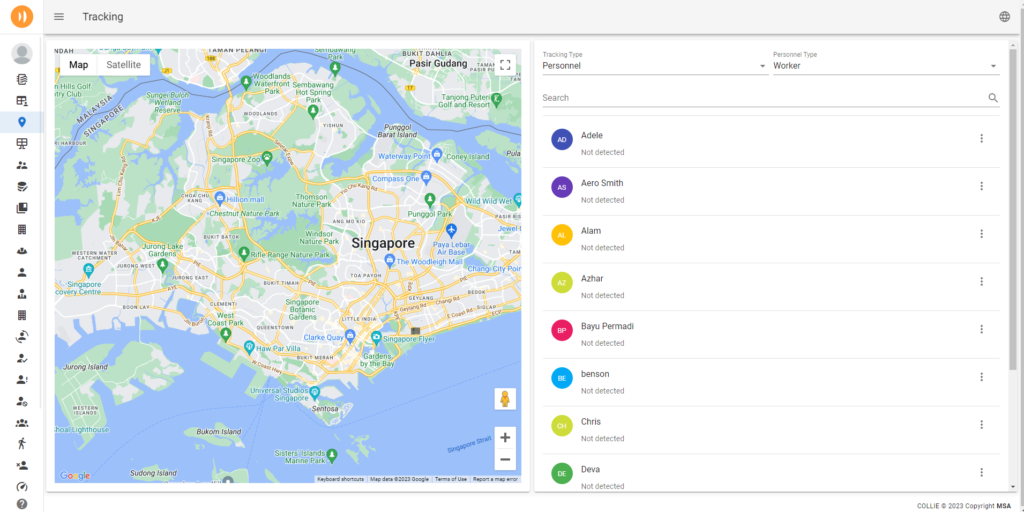Open the user profile avatar in sidebar
This screenshot has width=1024, height=512.
(22, 54)
